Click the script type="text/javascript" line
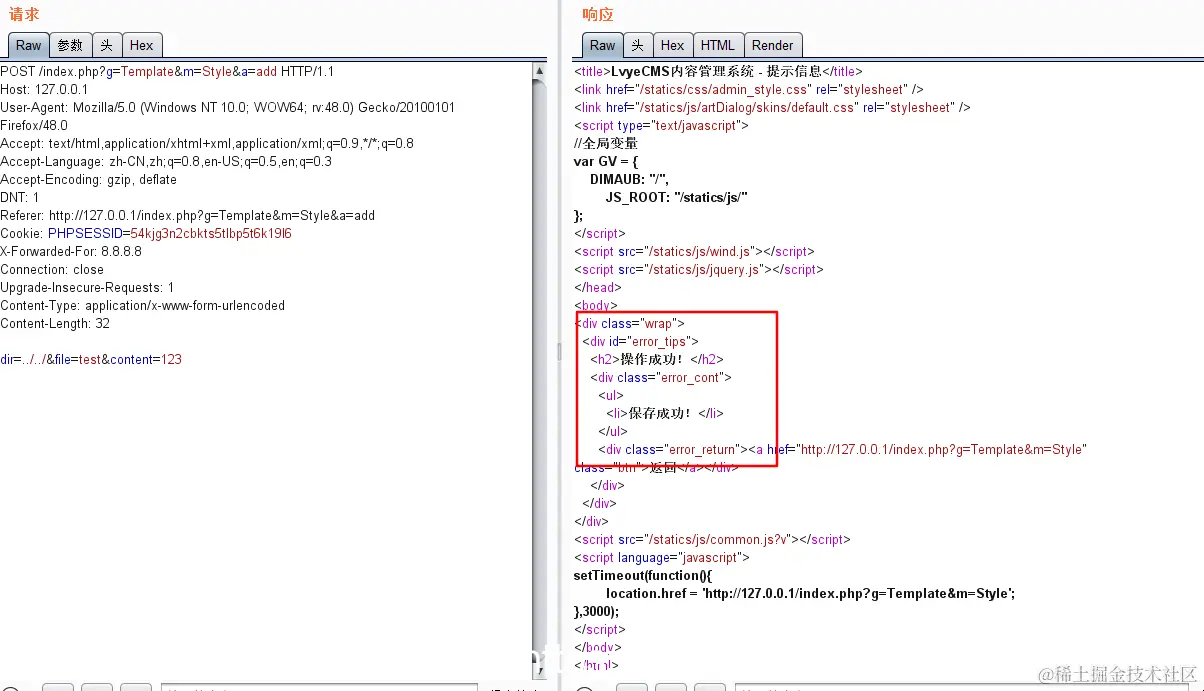 pyautogui.click(x=661, y=126)
